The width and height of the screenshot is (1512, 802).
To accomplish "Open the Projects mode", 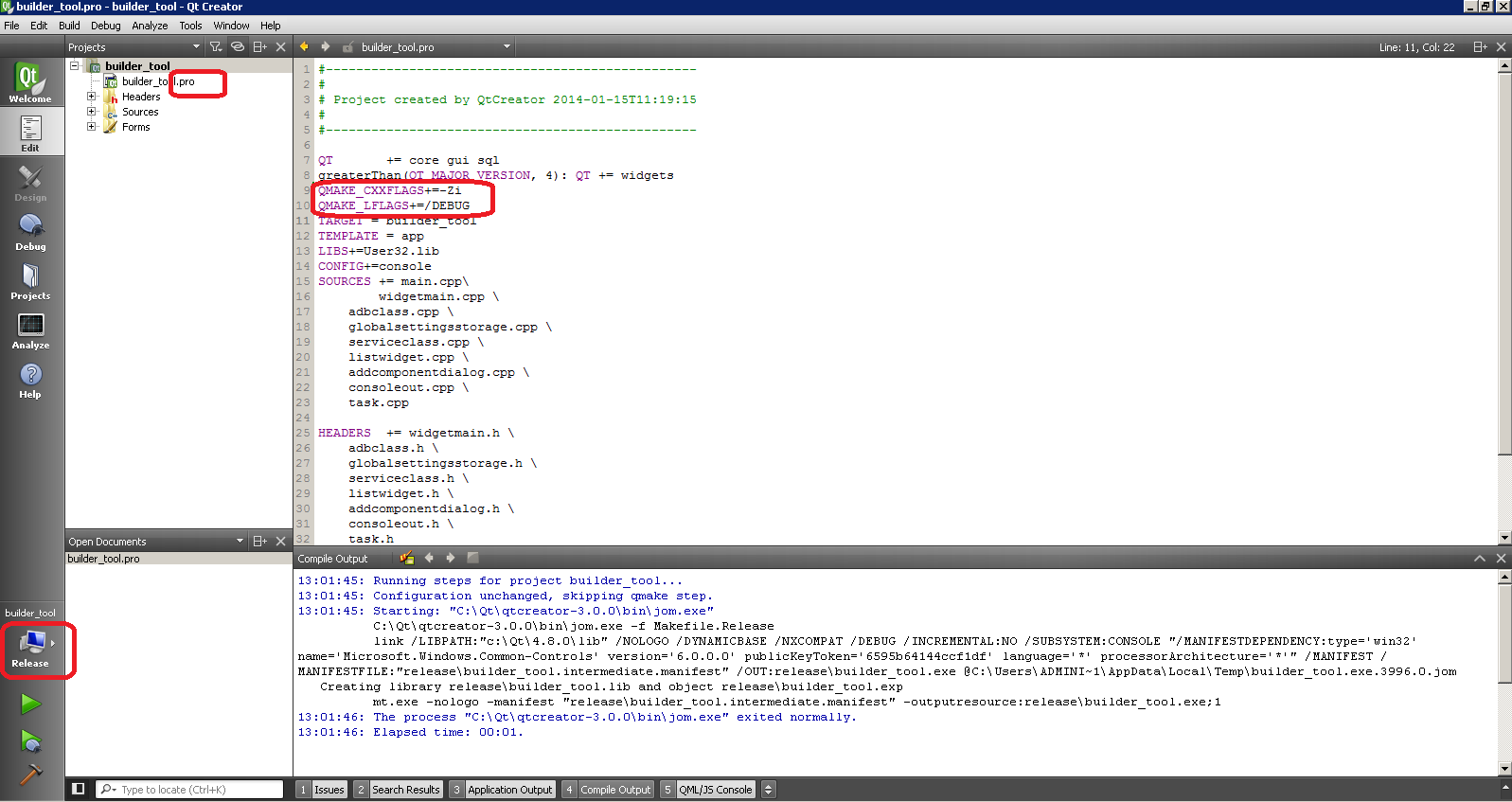I will [x=31, y=279].
